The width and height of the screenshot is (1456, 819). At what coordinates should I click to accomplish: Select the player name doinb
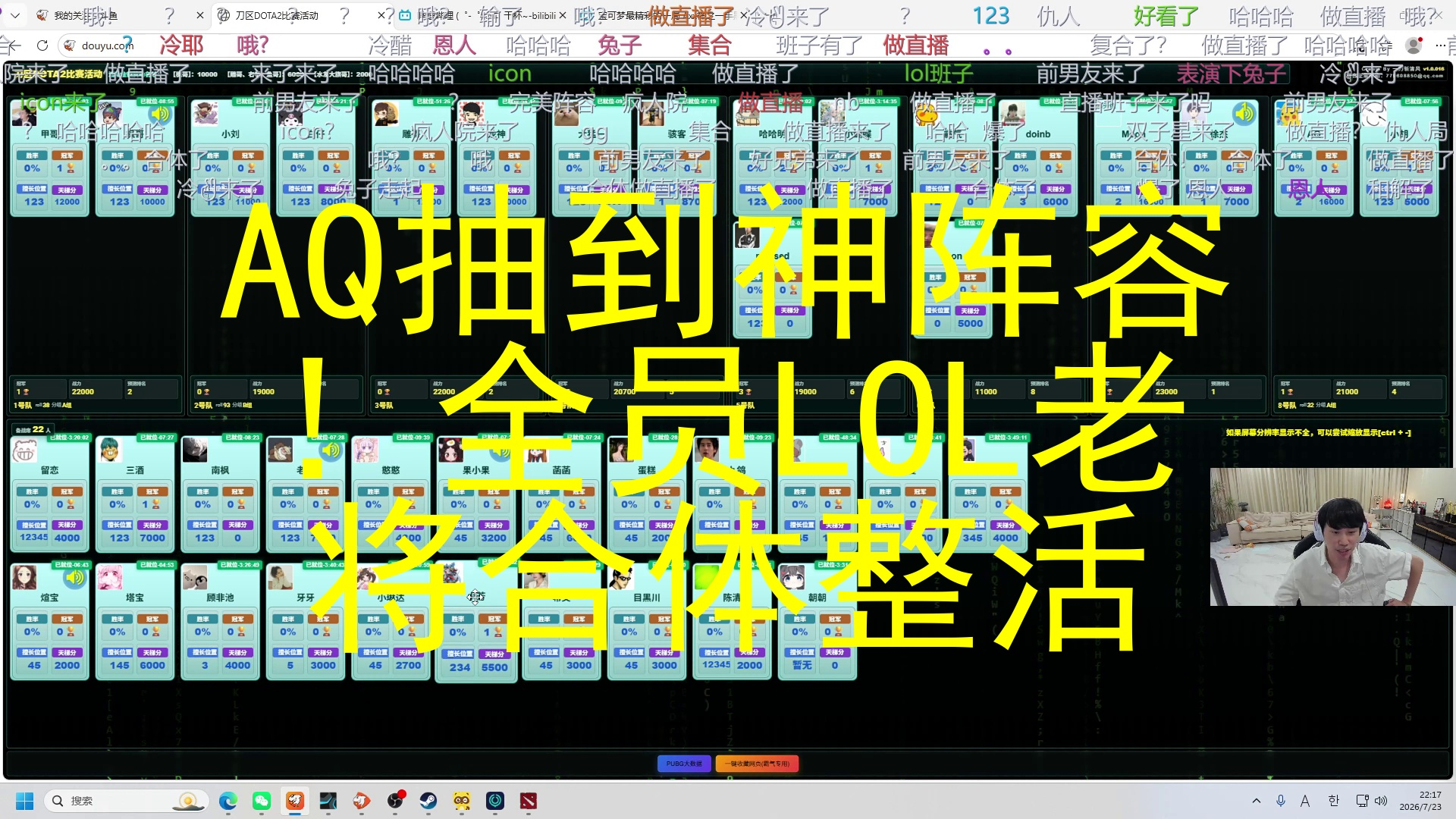click(1037, 134)
